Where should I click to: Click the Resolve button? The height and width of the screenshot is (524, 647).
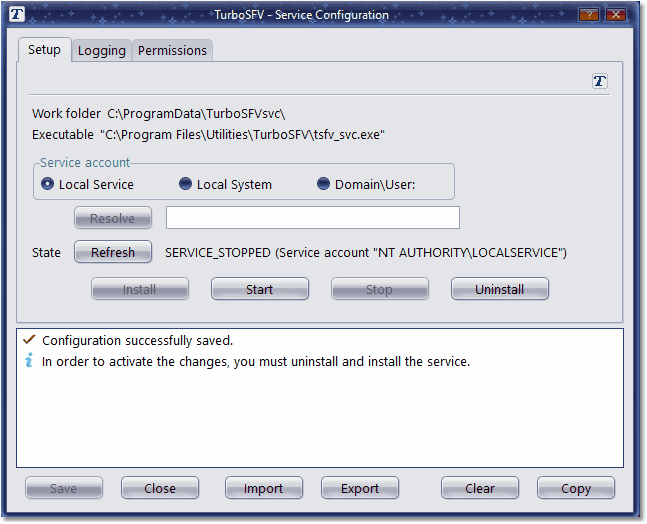113,218
